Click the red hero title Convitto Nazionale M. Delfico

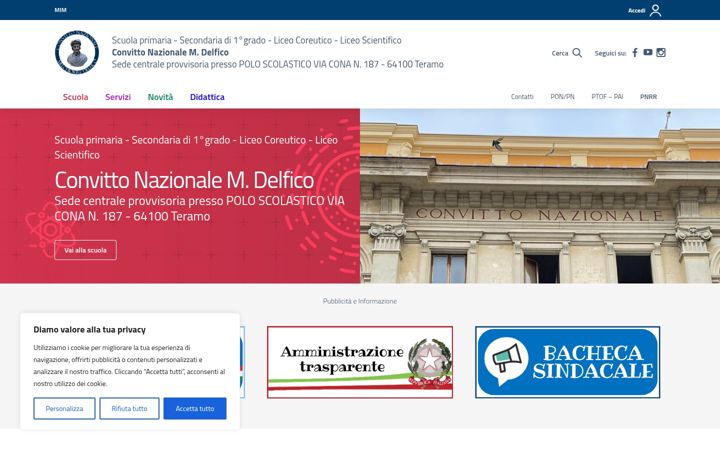184,180
